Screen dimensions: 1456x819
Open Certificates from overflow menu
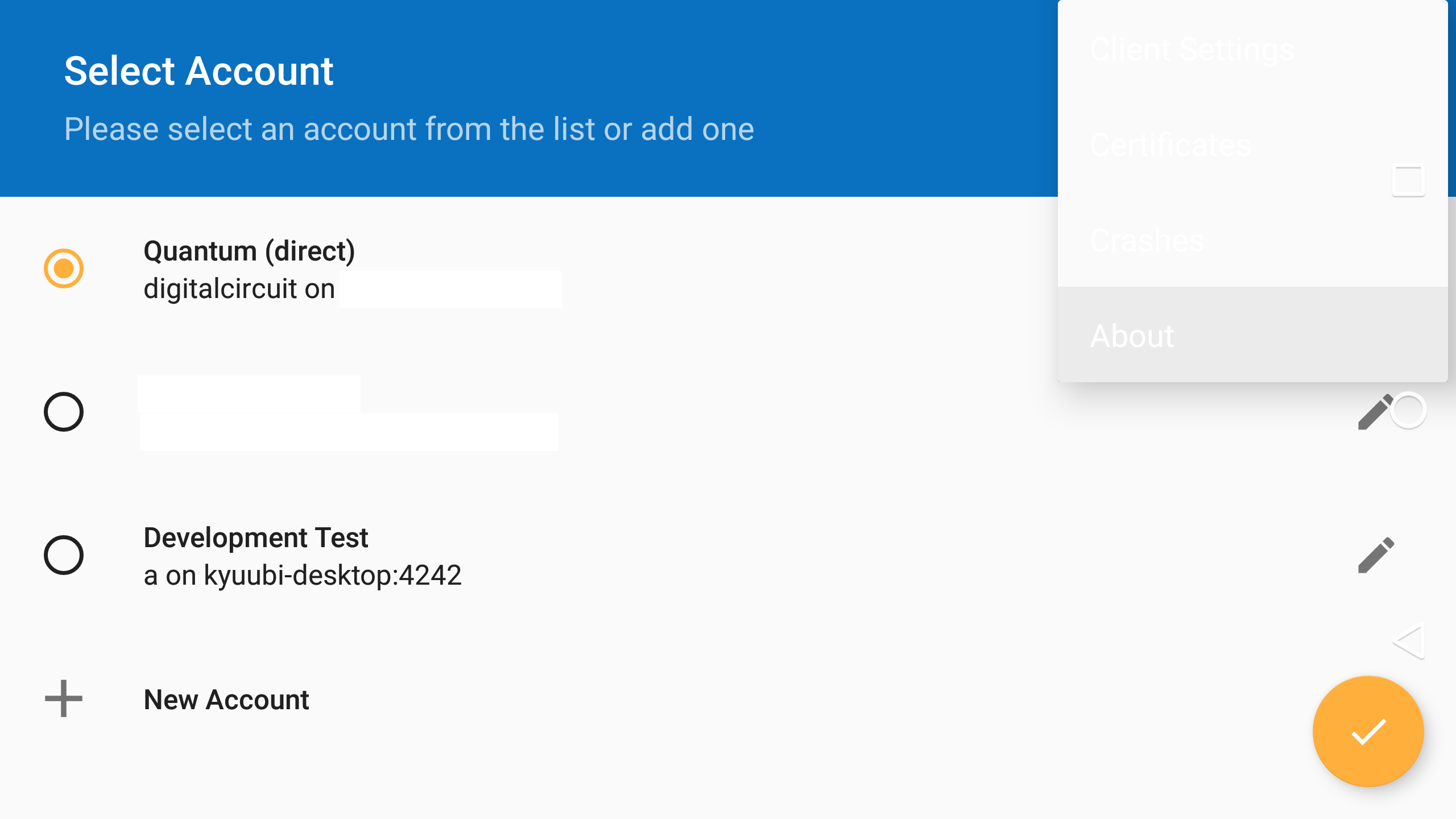[x=1170, y=146]
